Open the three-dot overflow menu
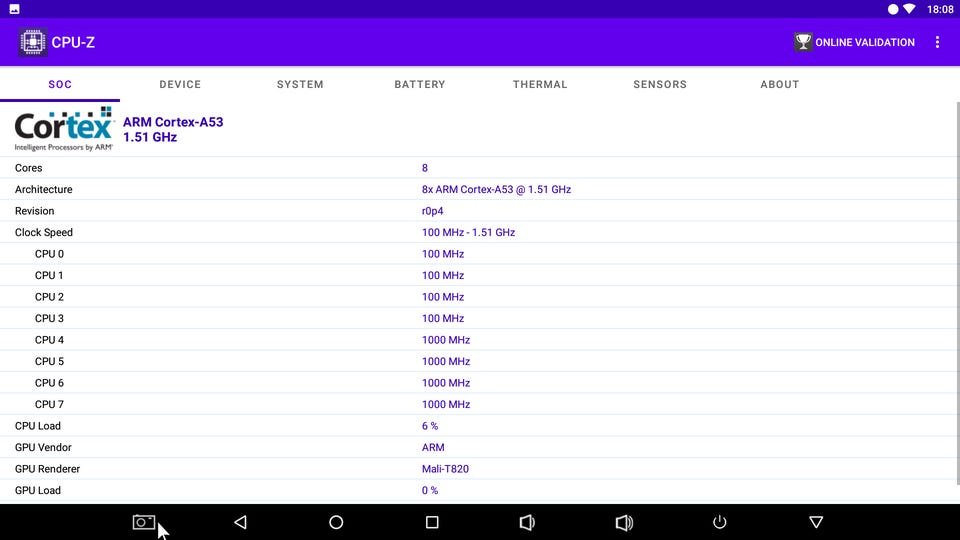Image resolution: width=960 pixels, height=540 pixels. click(x=937, y=42)
